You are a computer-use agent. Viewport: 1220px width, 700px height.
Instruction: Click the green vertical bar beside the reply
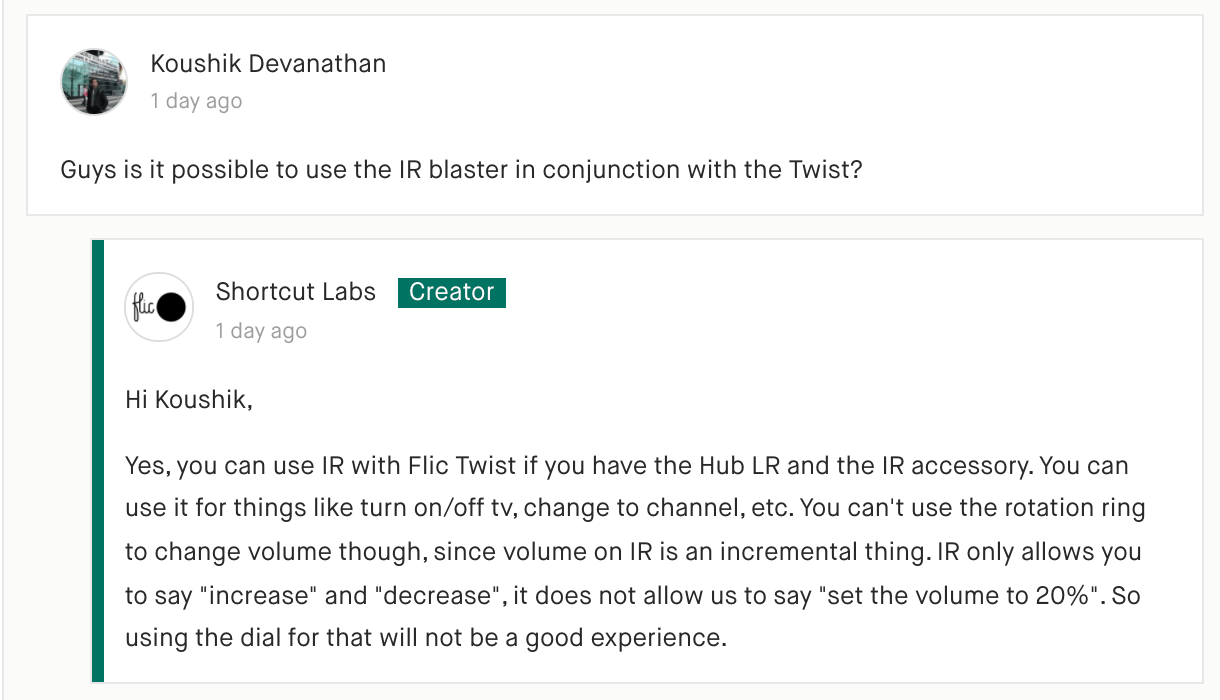97,460
